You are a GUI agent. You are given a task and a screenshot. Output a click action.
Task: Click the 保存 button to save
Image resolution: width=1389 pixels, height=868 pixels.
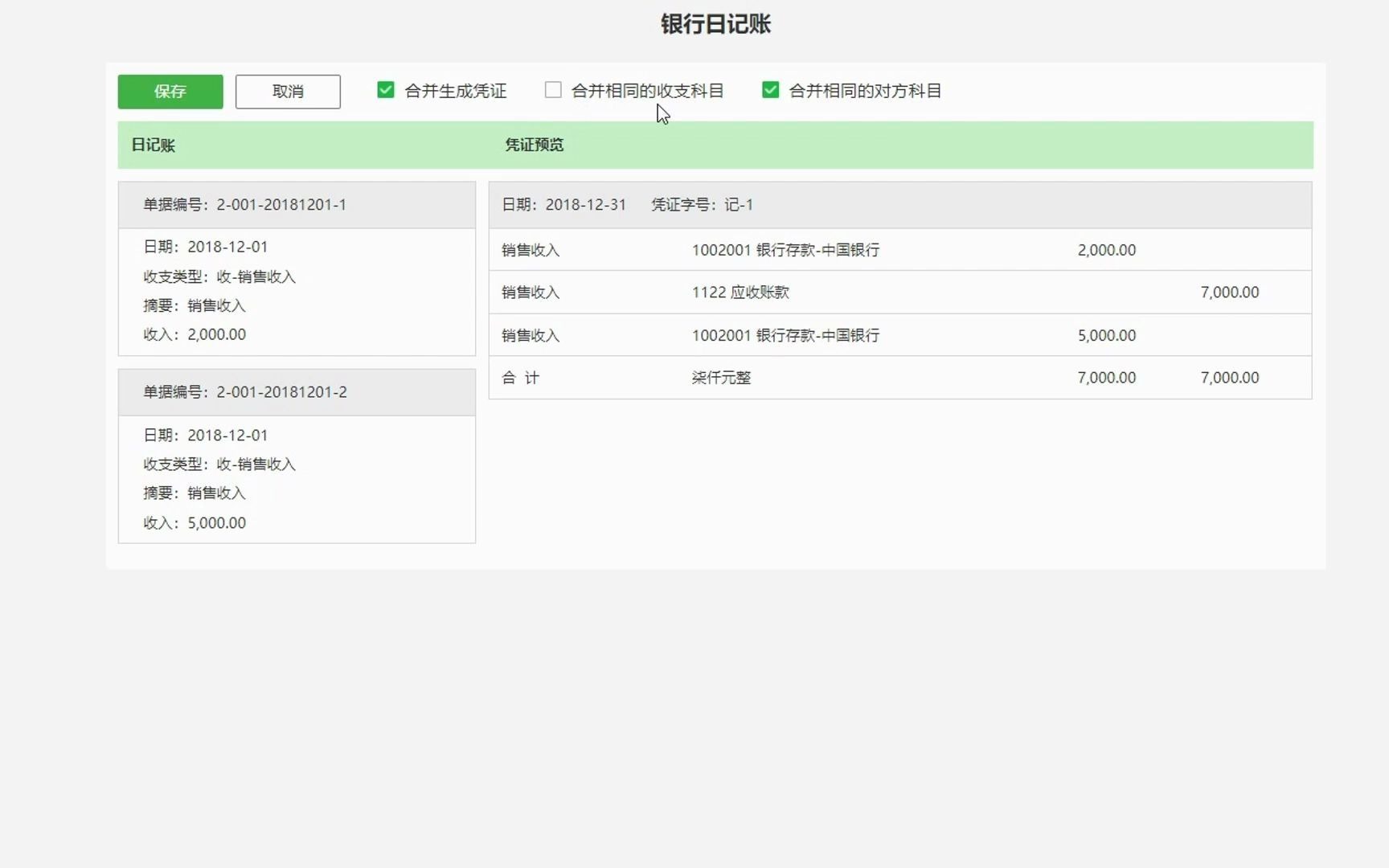click(169, 92)
